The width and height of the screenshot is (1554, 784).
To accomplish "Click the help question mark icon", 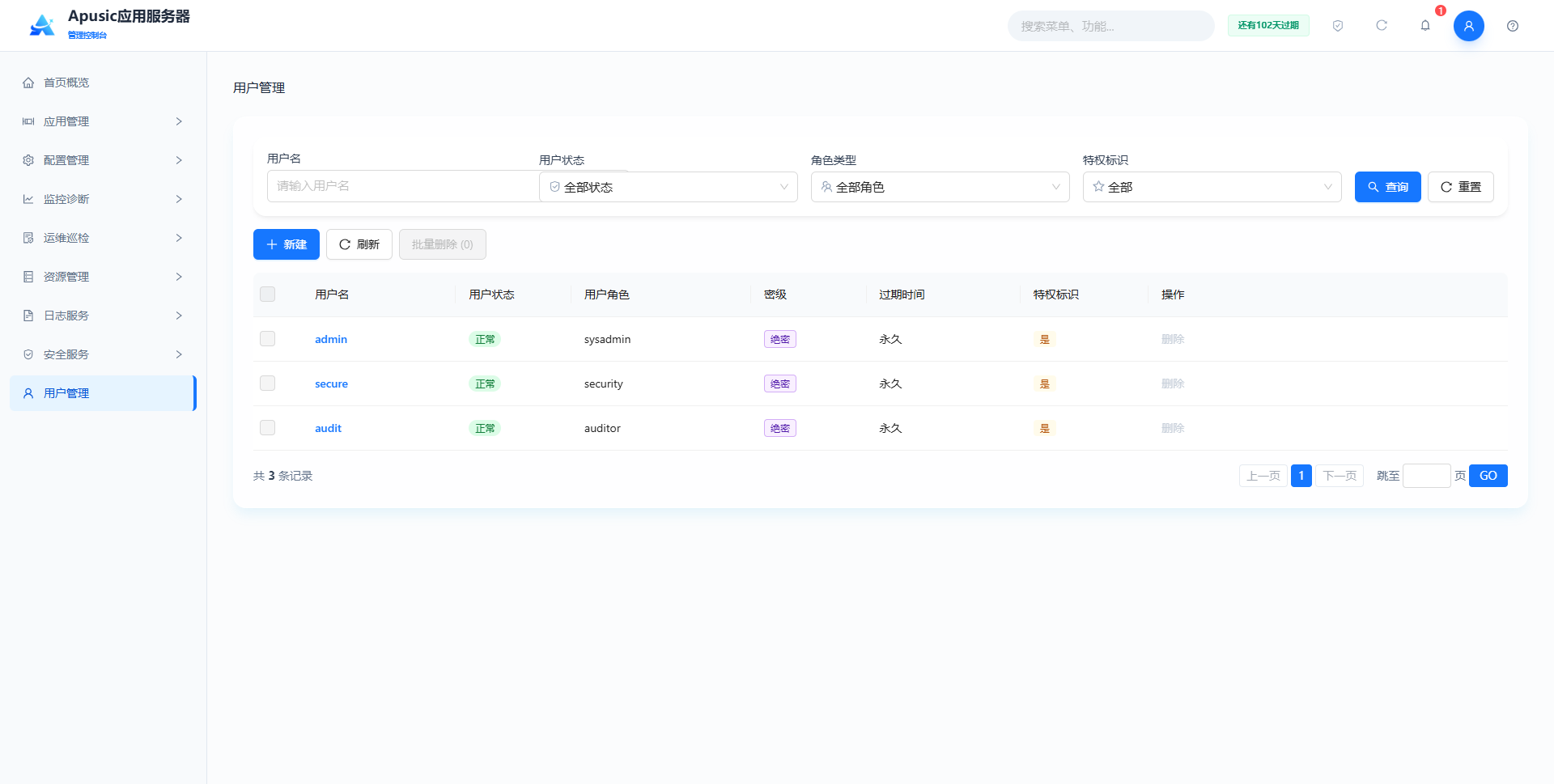I will [x=1513, y=26].
